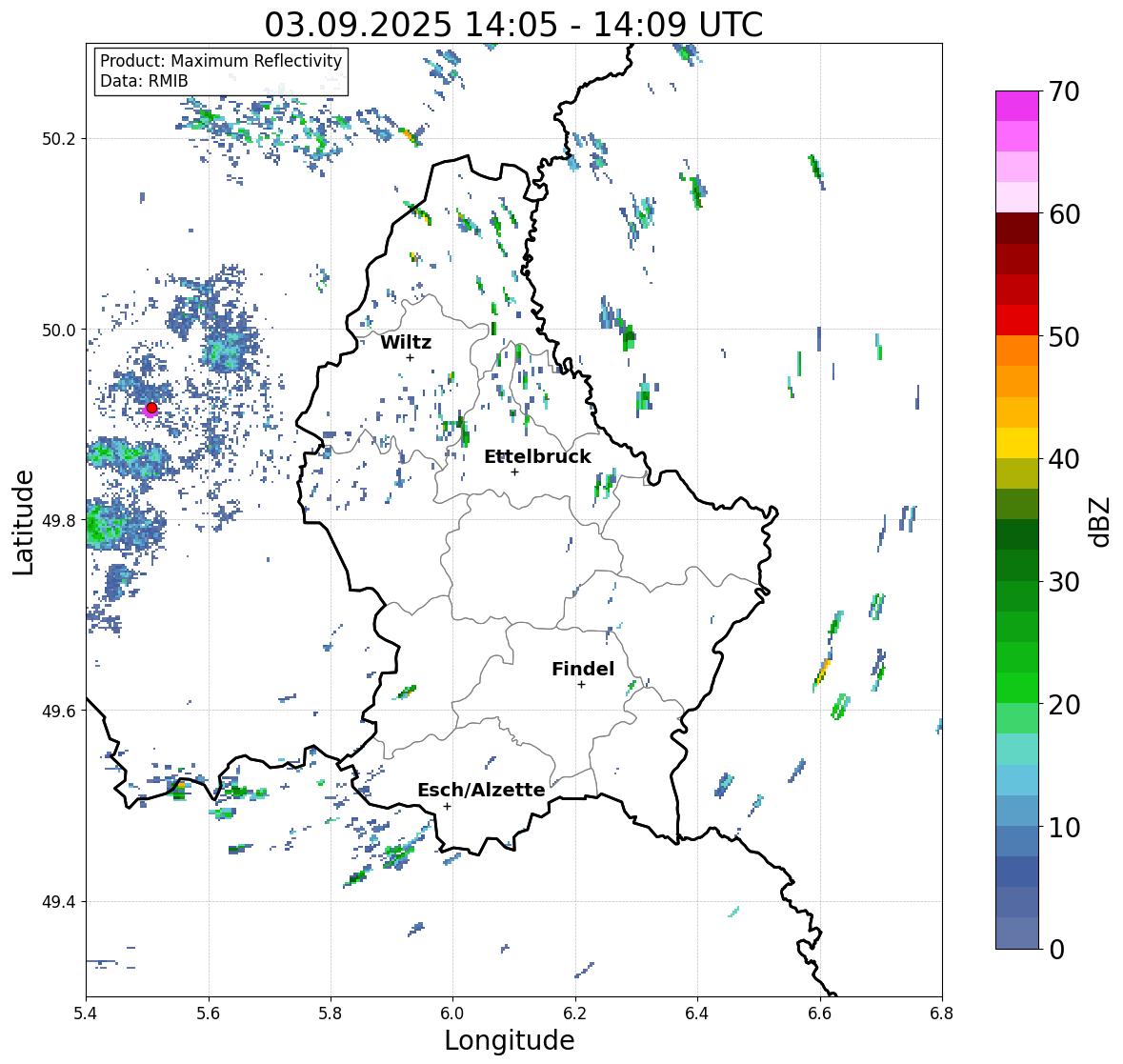Screen dimensions: 1123x1064
Task: Click the 6.6 longitude tick label
Action: pos(820,1013)
